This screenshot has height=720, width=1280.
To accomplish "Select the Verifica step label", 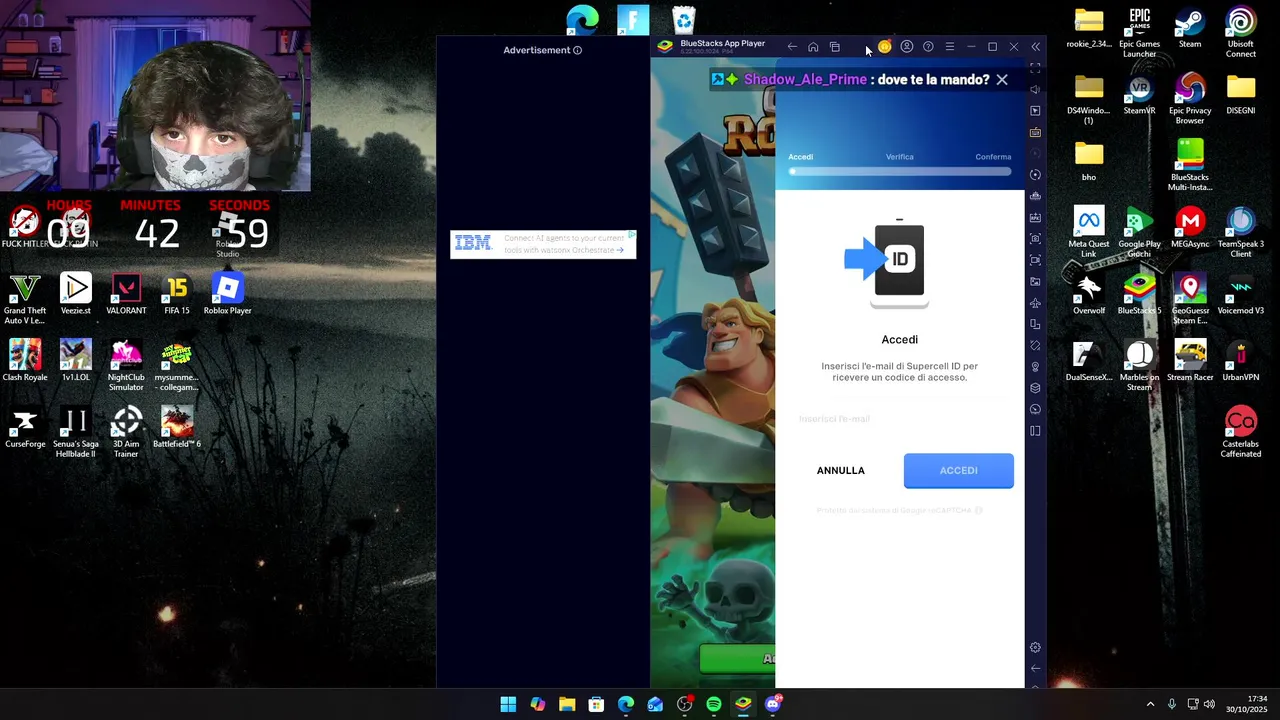I will click(x=899, y=157).
